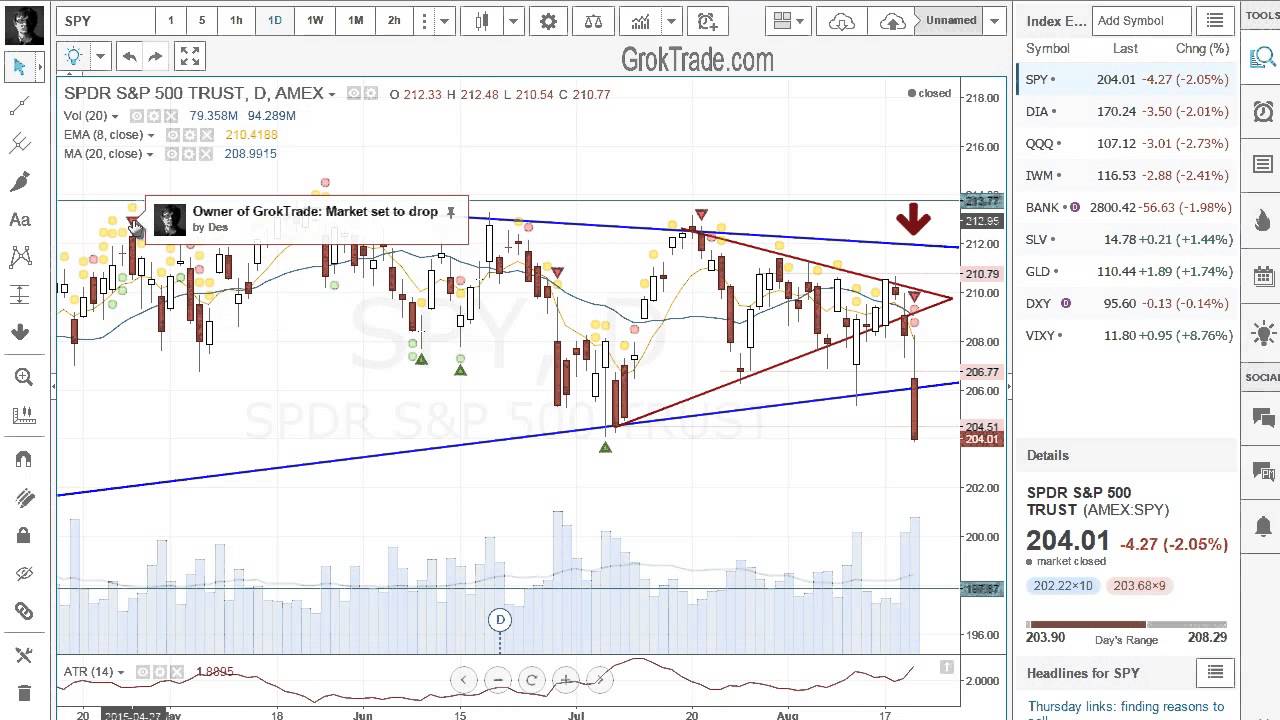Create an alert with alarm-plus icon
This screenshot has height=720, width=1280.
[707, 21]
